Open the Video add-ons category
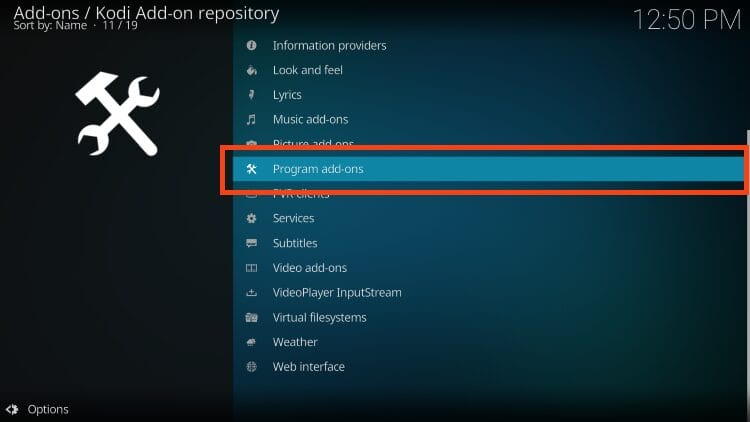The image size is (750, 422). pyautogui.click(x=309, y=268)
